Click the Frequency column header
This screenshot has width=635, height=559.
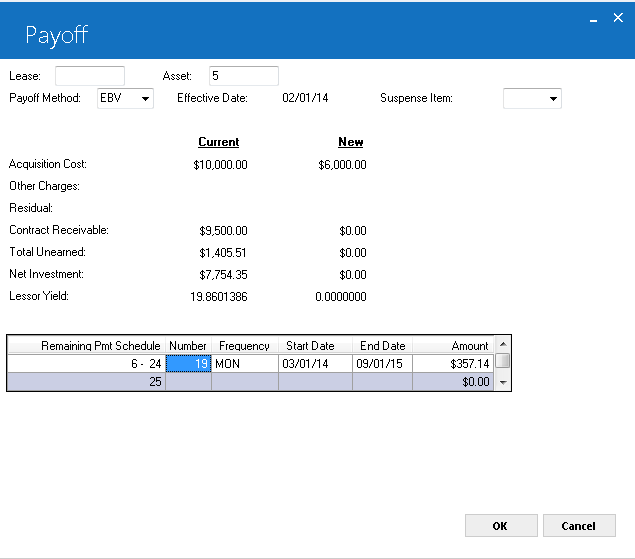click(245, 346)
